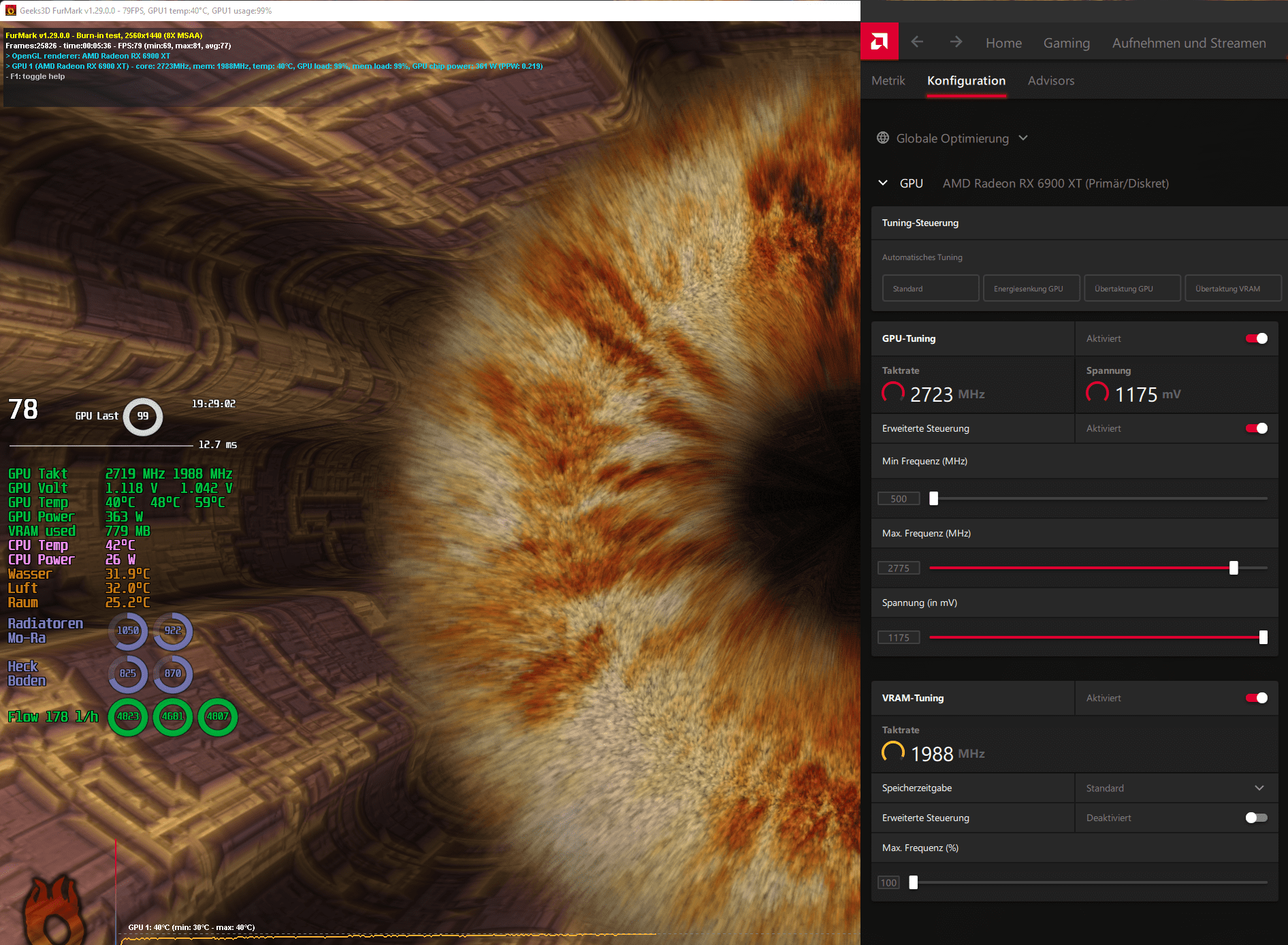Viewport: 1288px width, 945px height.
Task: Click the green pump gauge 4807
Action: click(218, 717)
